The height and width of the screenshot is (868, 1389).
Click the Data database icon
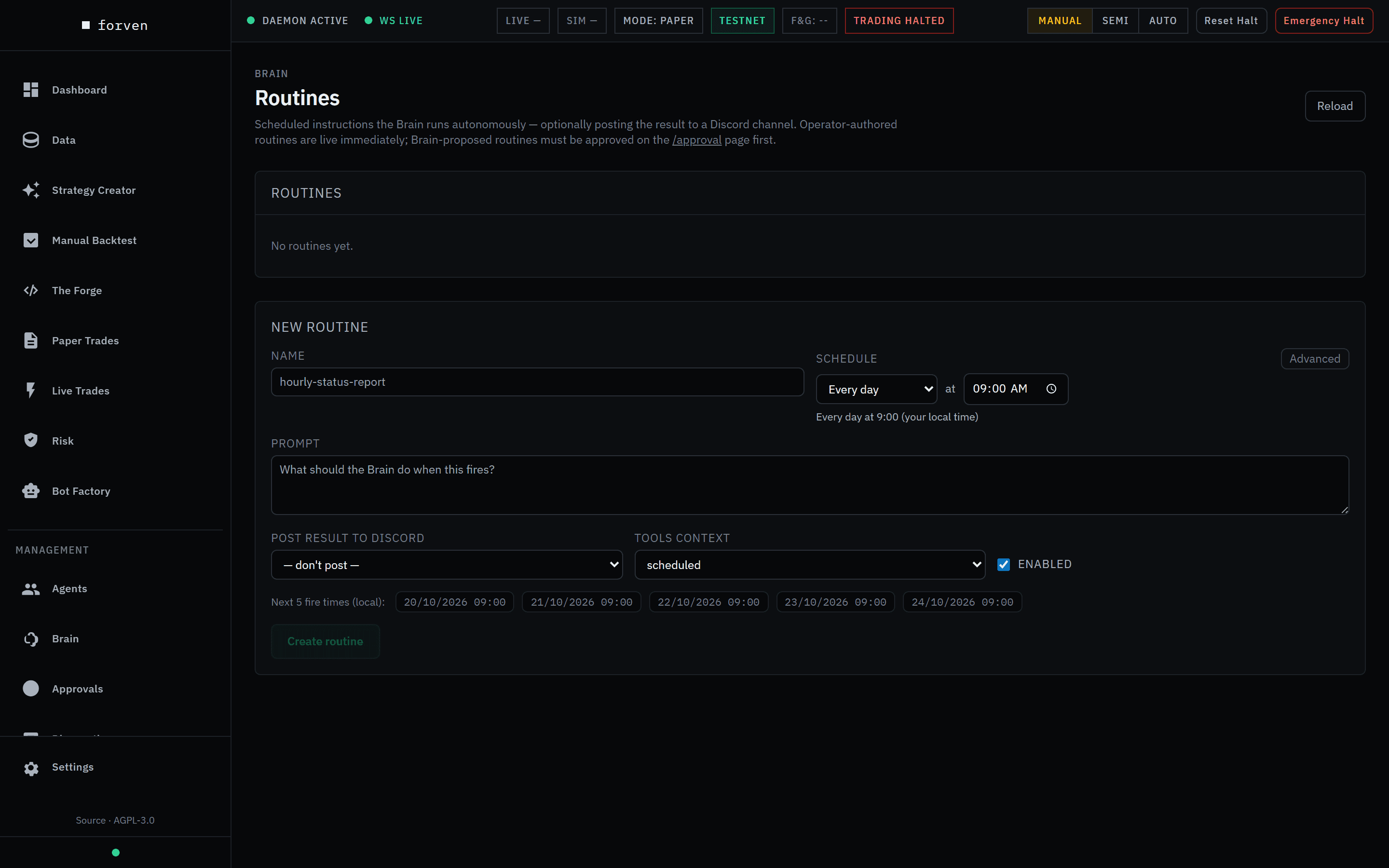point(31,140)
